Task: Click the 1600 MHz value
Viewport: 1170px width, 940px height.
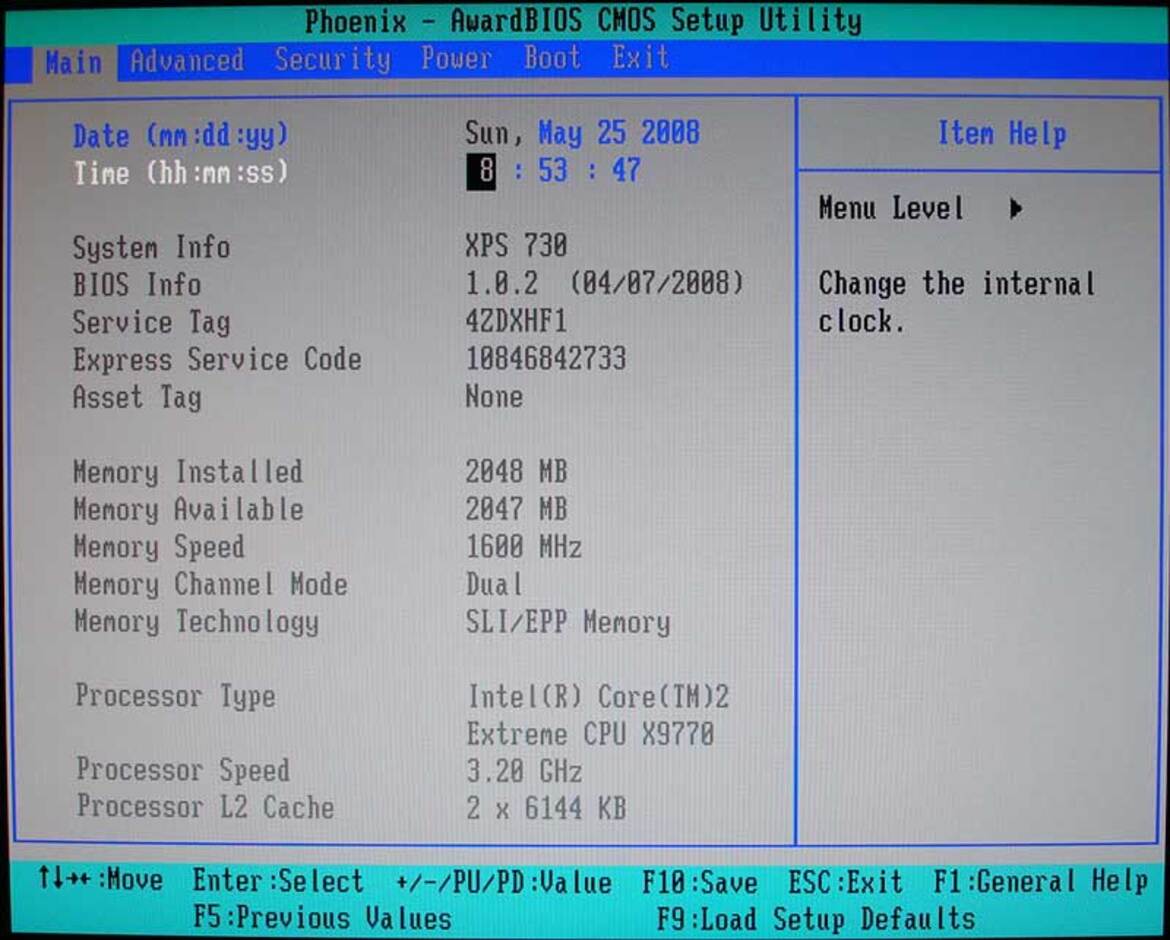Action: point(524,547)
